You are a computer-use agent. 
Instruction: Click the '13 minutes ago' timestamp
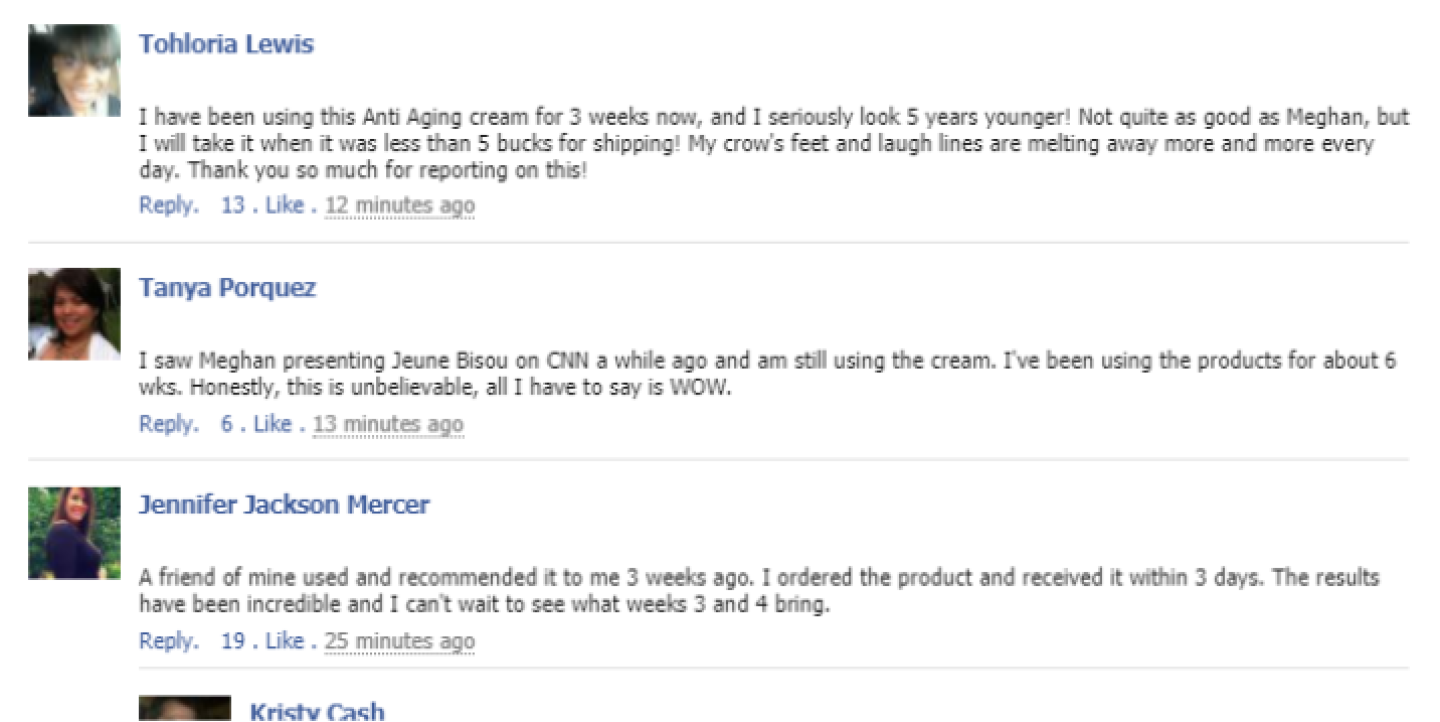[388, 424]
